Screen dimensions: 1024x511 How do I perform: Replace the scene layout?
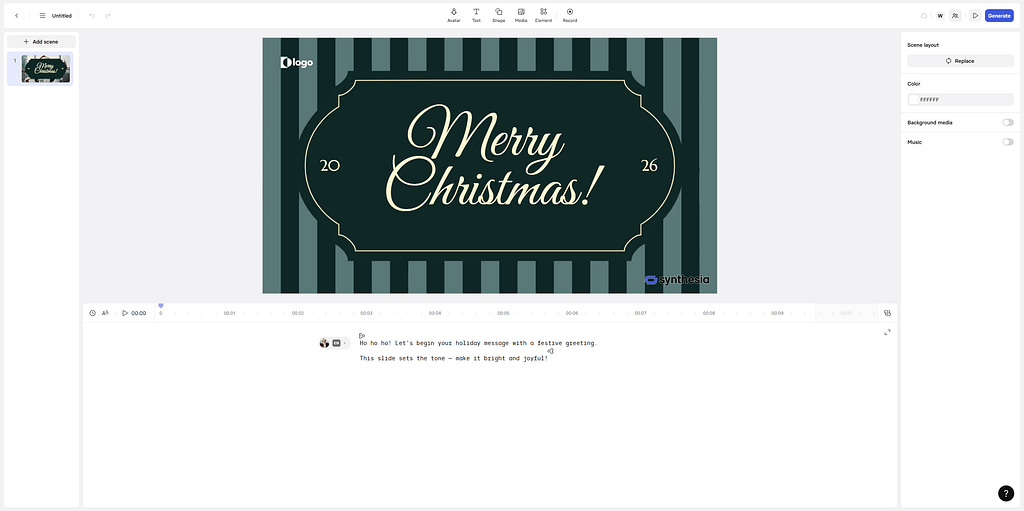pyautogui.click(x=960, y=61)
